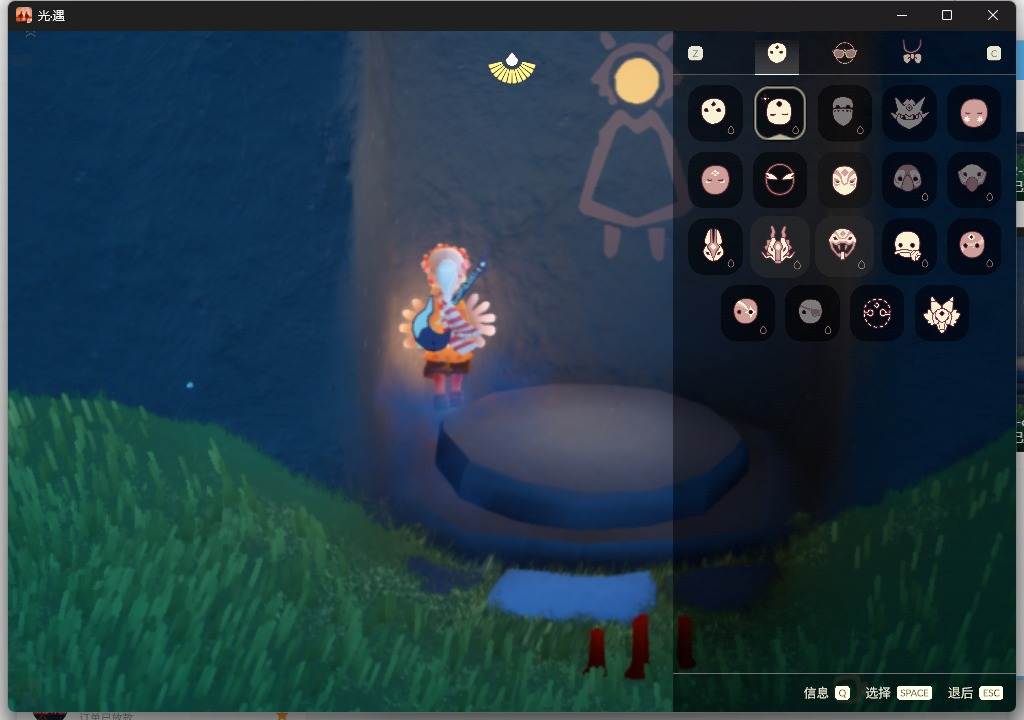Equip the antlered dragon mask
Screen dimensions: 1024x720
pos(779,246)
